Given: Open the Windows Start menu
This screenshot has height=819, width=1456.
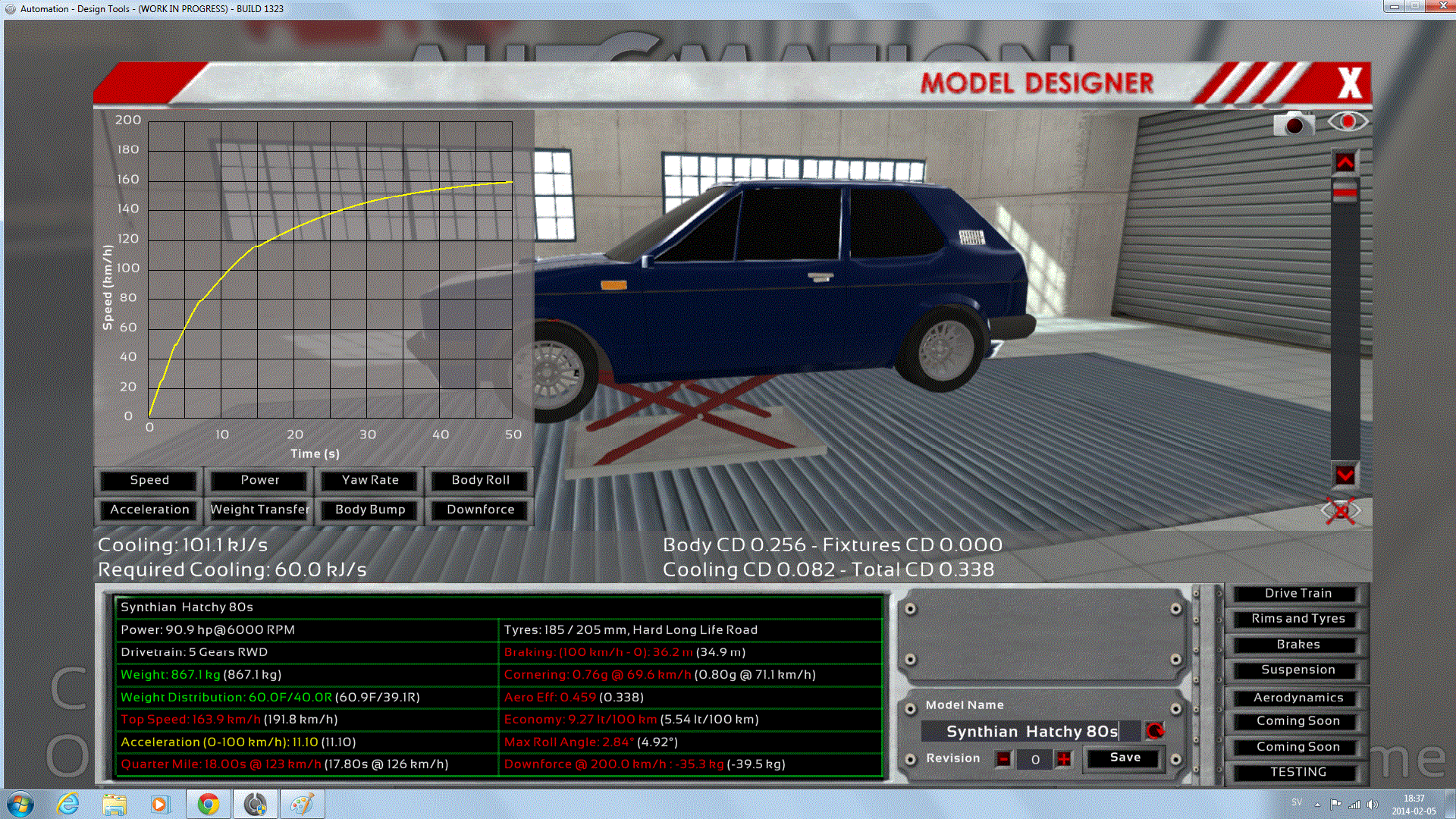Looking at the screenshot, I should point(20,804).
